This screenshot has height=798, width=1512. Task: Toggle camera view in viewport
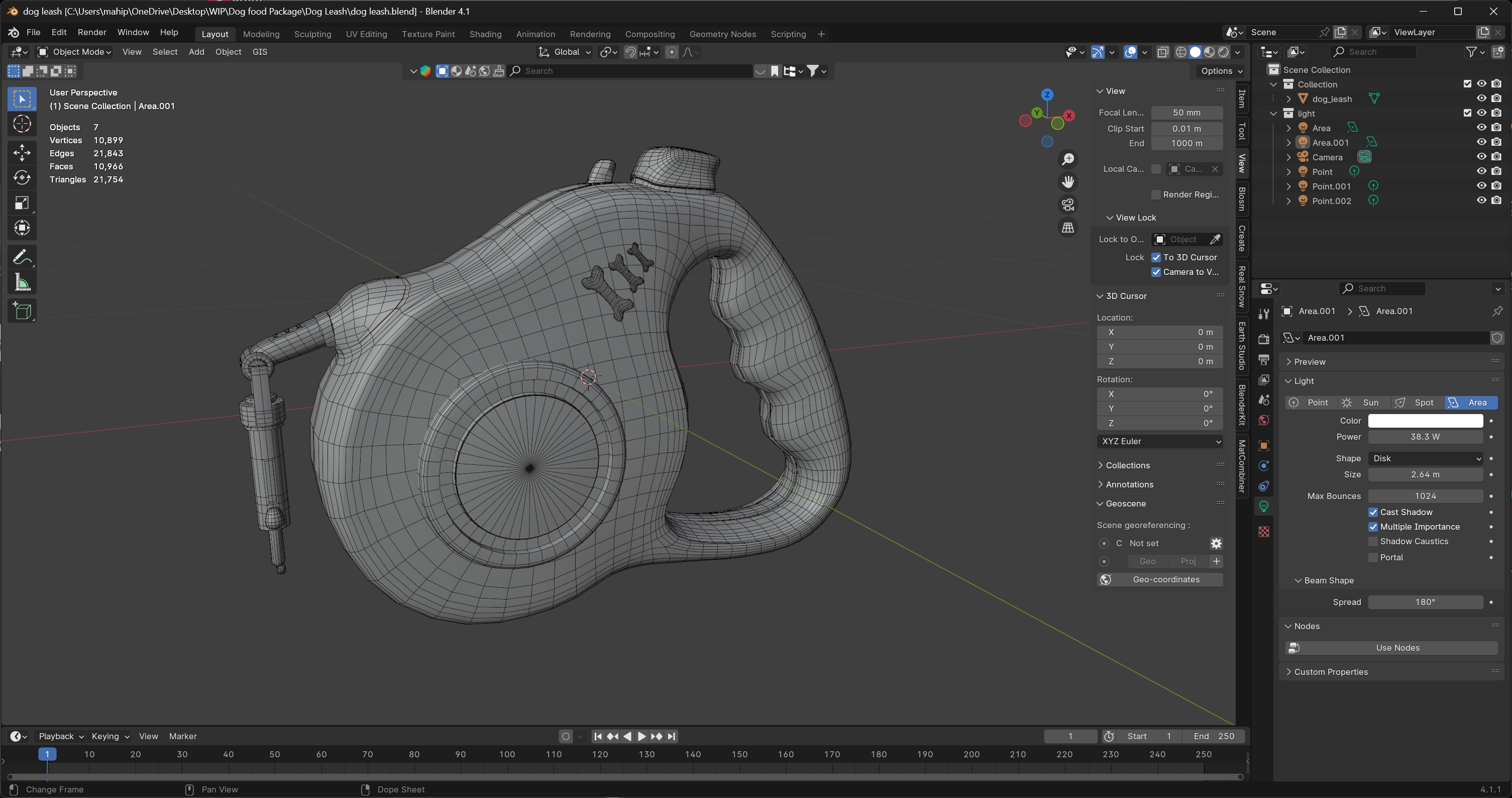[x=1067, y=205]
